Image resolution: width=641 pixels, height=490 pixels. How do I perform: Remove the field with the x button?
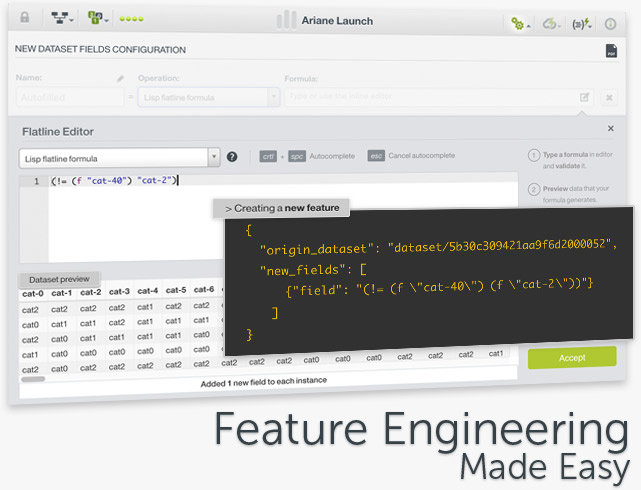[x=609, y=97]
